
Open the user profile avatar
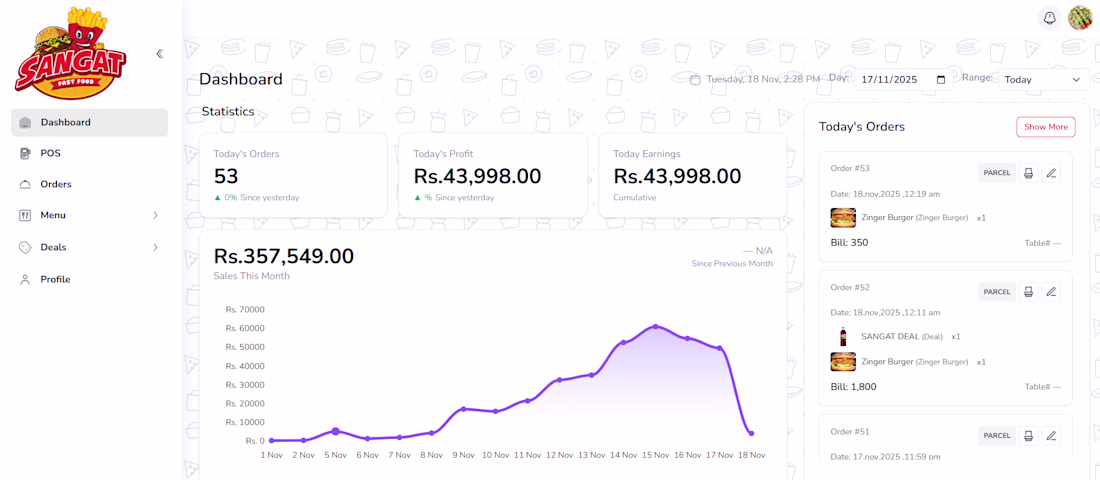pos(1080,18)
